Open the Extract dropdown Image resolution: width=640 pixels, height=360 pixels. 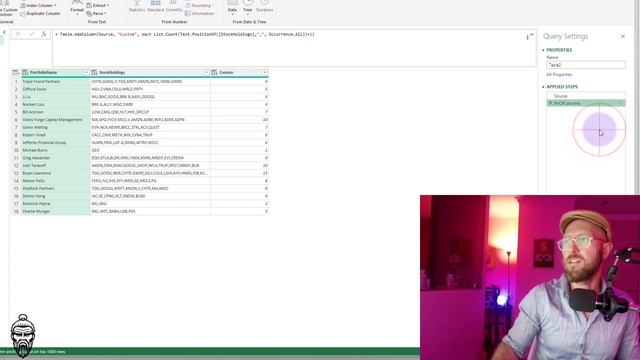98,5
